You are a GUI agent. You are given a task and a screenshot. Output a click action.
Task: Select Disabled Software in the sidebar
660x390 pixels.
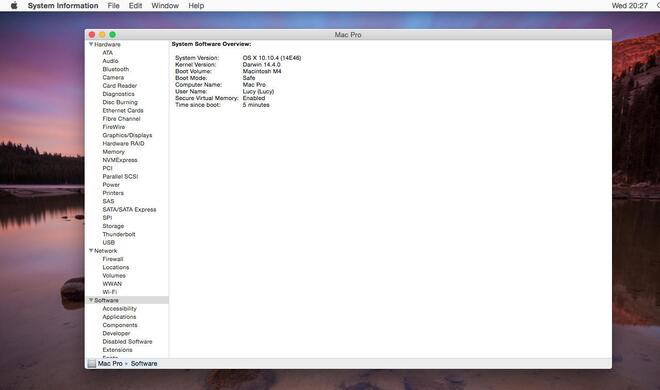pos(127,341)
